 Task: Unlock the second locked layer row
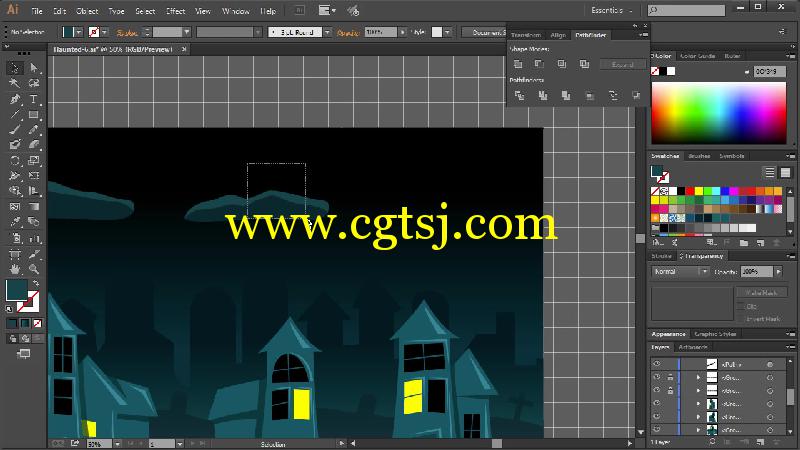pos(670,390)
